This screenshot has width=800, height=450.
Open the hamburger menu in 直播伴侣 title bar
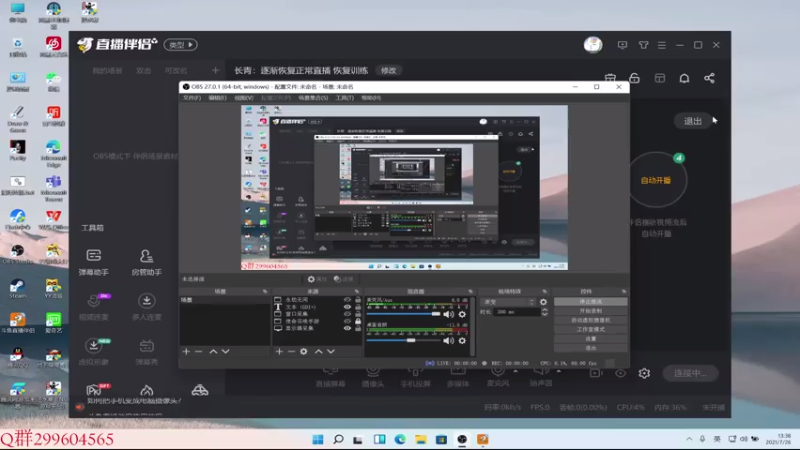click(662, 45)
